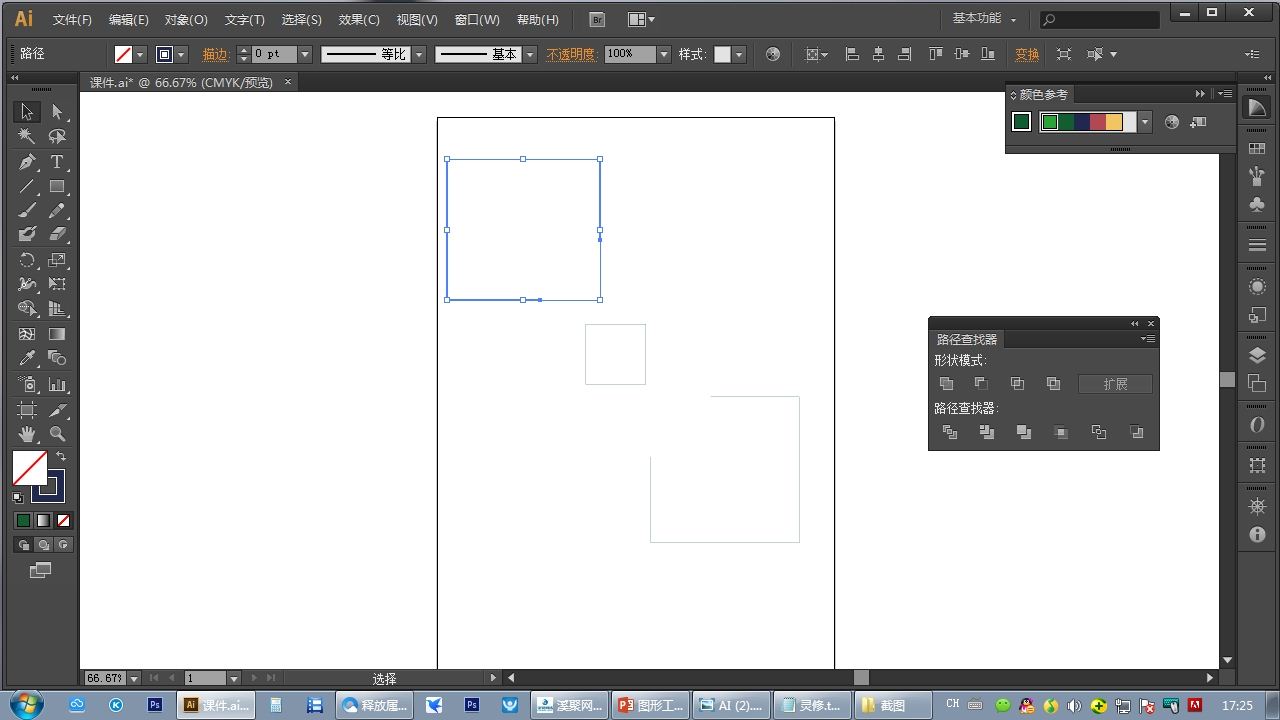Click Minus Back in Pathfinder panel
This screenshot has width=1280, height=720.
(x=1136, y=432)
